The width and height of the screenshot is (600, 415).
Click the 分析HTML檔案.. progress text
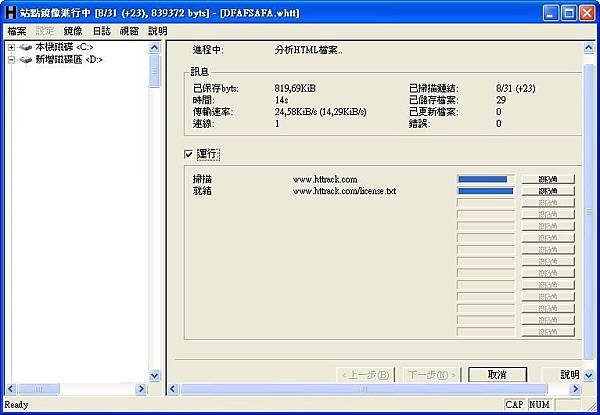(x=308, y=50)
